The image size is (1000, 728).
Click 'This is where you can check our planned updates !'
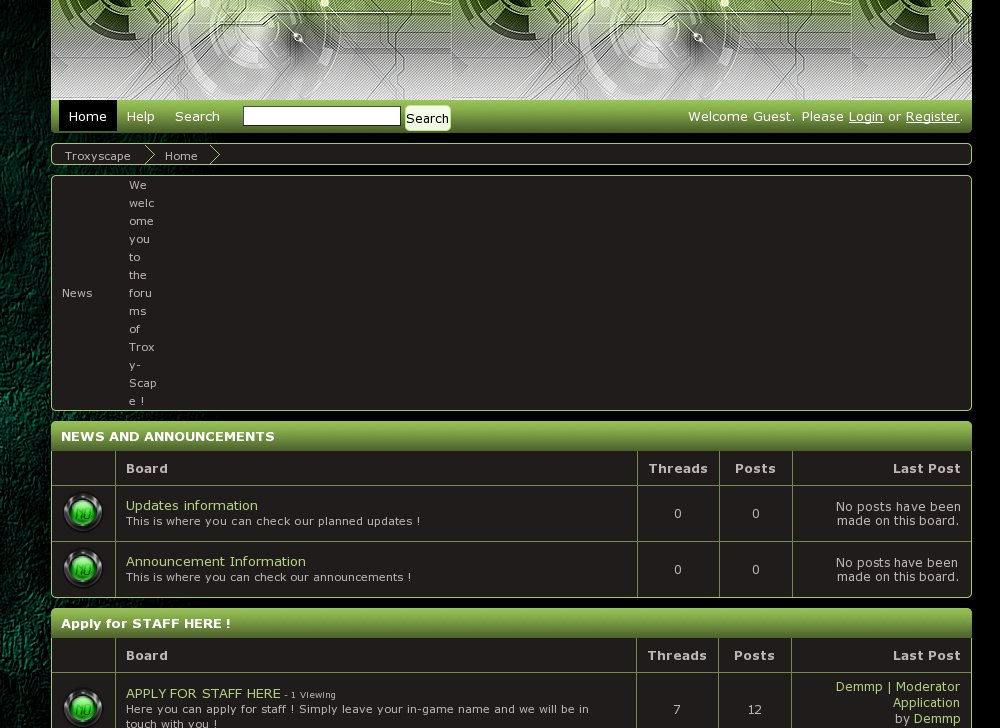tap(273, 521)
